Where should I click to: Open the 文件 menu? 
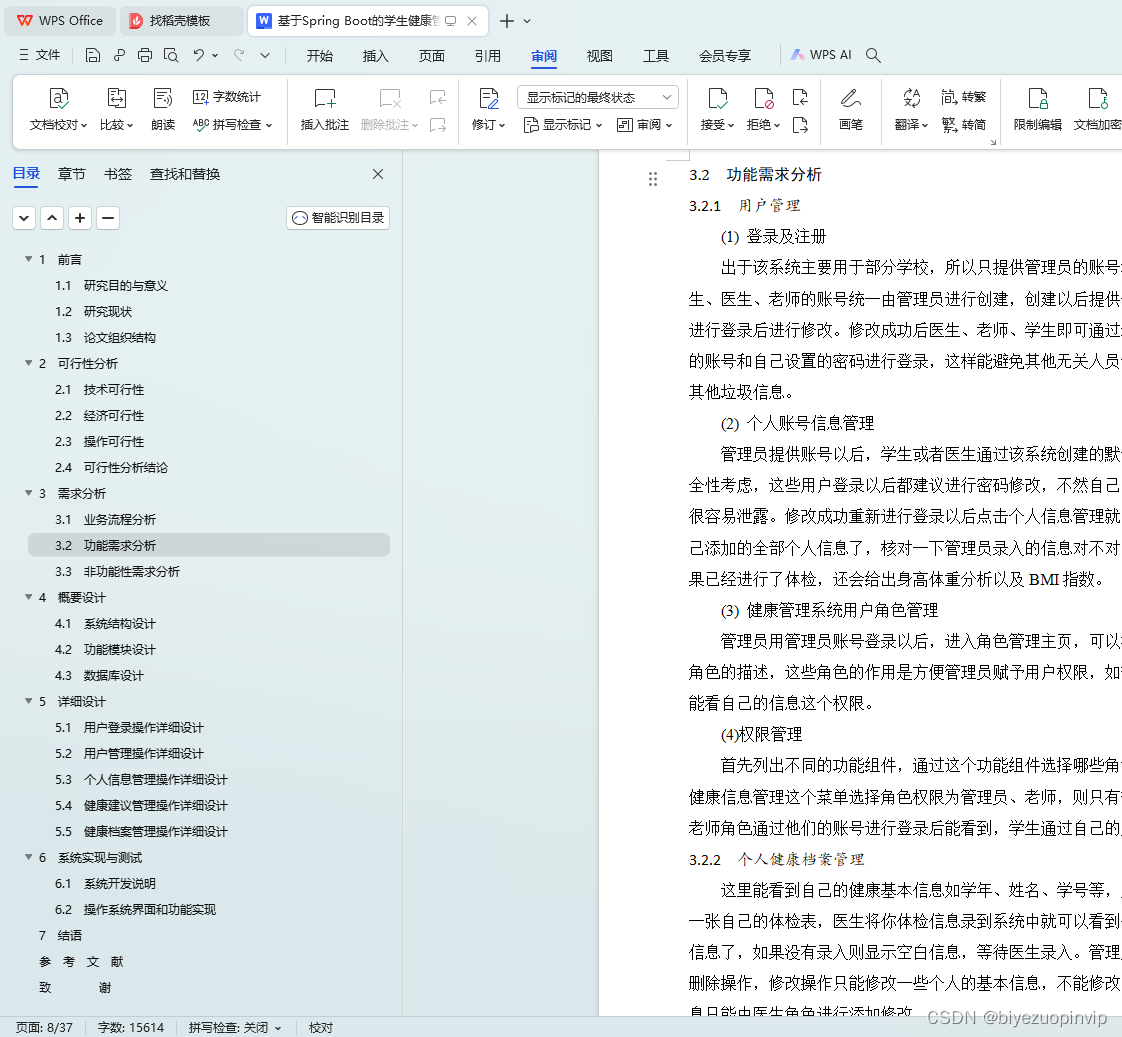pos(39,55)
